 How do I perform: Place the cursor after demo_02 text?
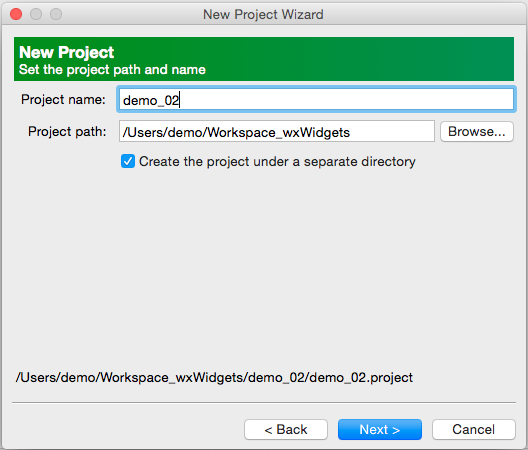click(x=180, y=100)
